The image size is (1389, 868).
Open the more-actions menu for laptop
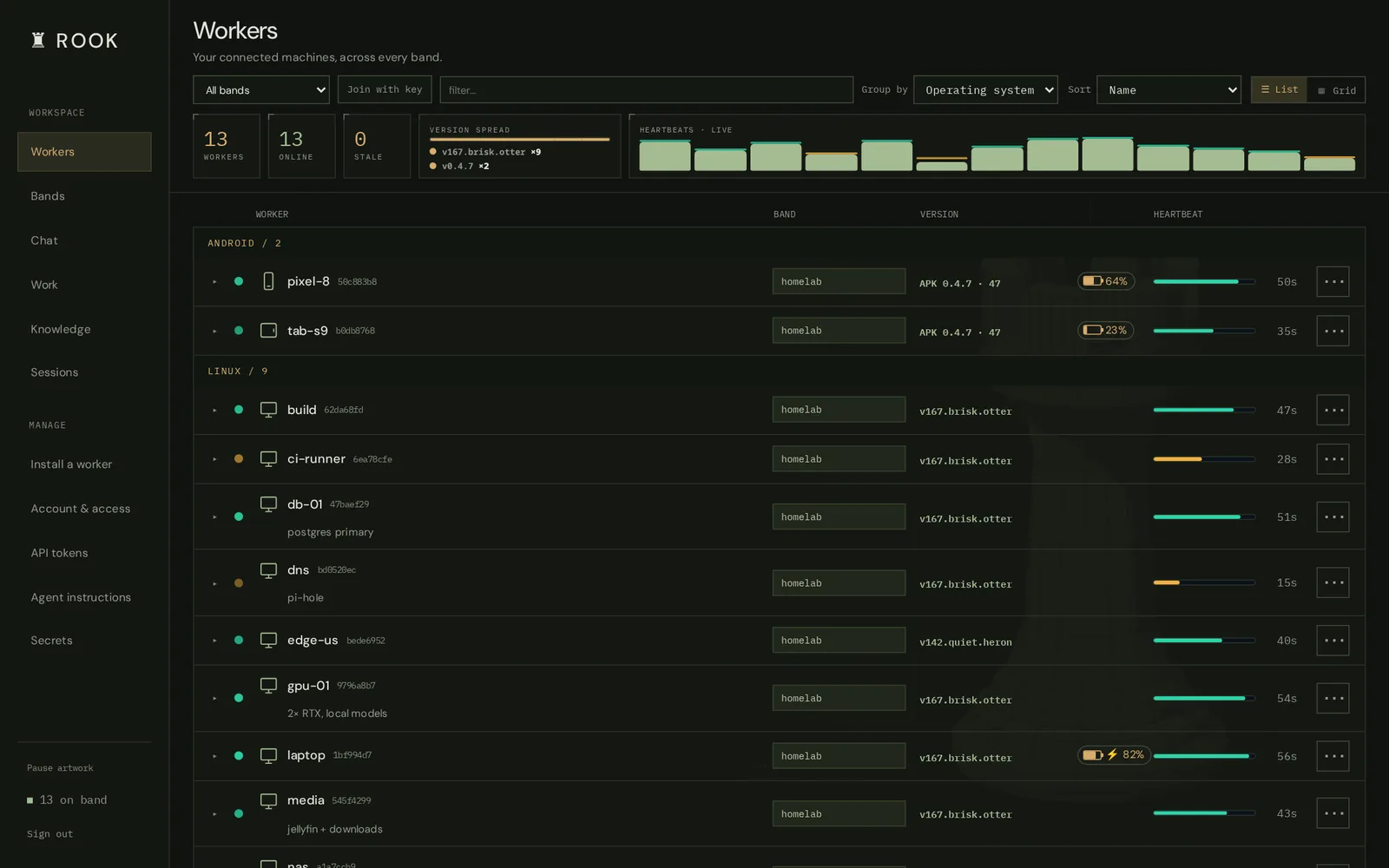(x=1333, y=756)
